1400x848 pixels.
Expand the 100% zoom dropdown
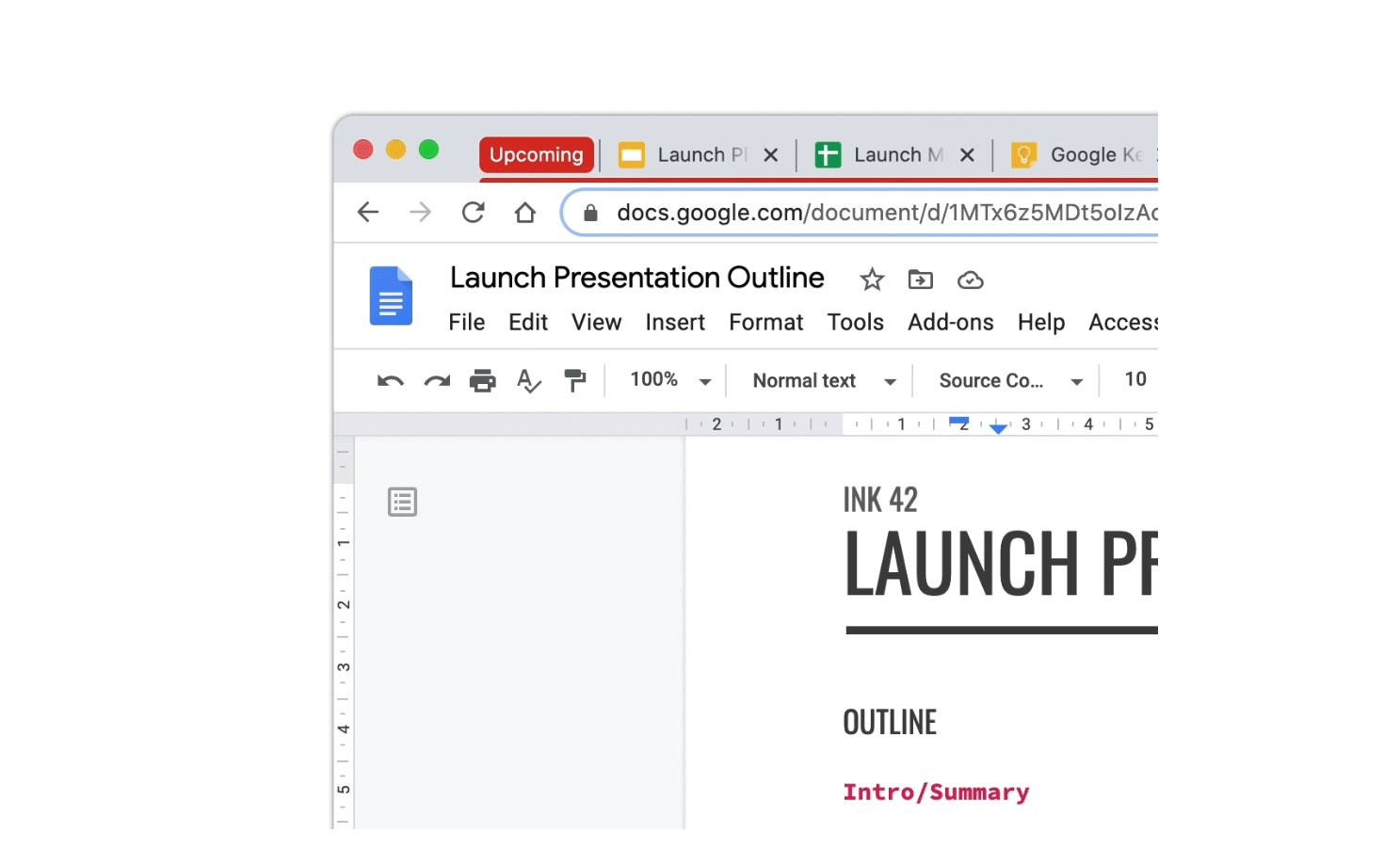(670, 380)
